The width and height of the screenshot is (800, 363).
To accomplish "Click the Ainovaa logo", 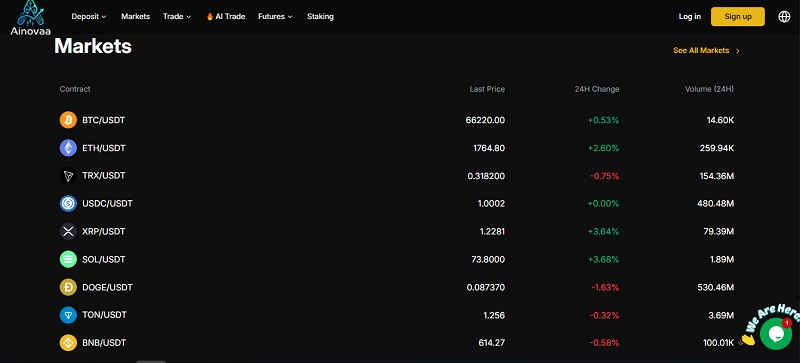I will click(31, 18).
